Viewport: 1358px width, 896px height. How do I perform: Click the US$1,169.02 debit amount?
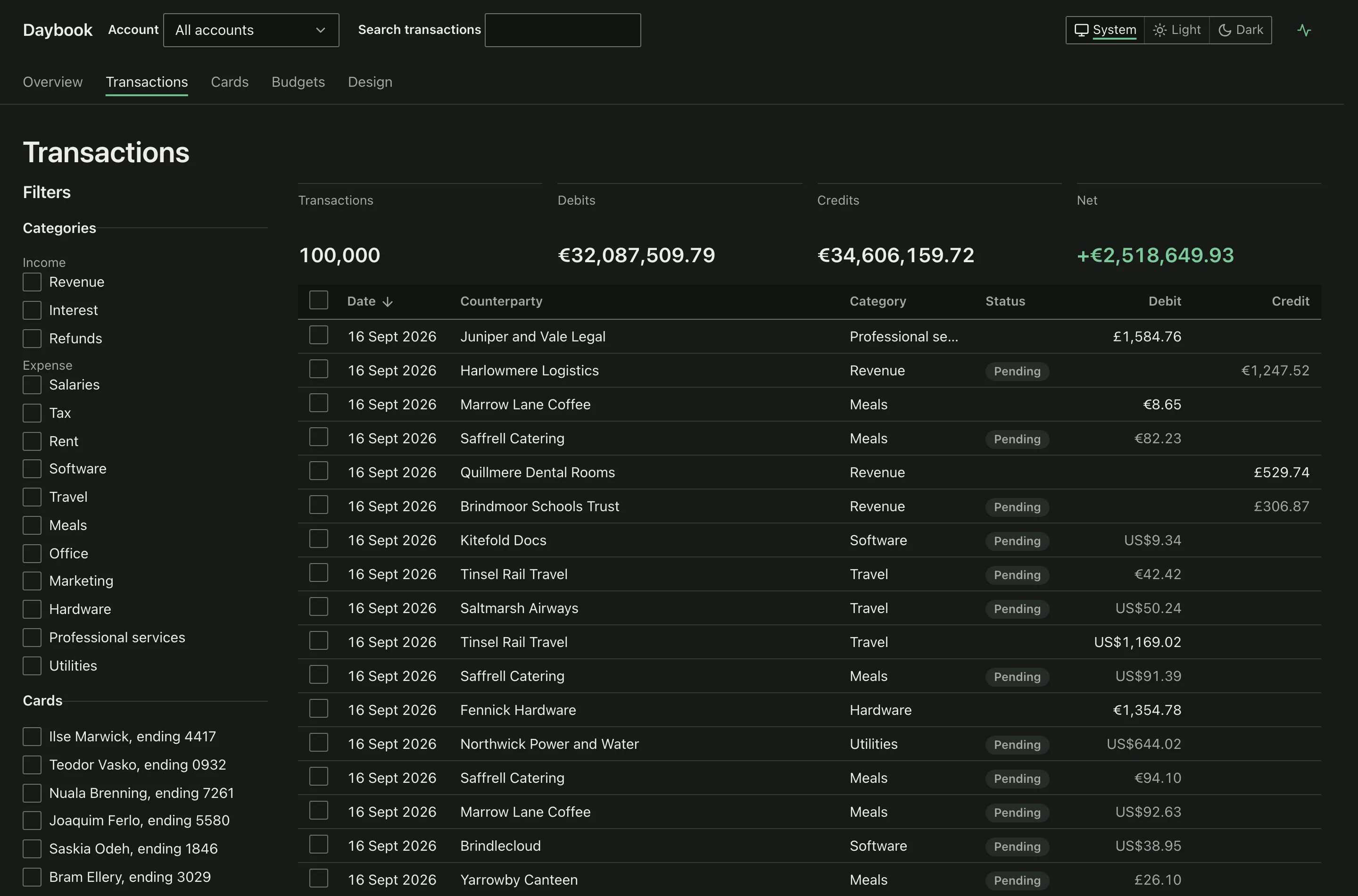click(x=1137, y=642)
